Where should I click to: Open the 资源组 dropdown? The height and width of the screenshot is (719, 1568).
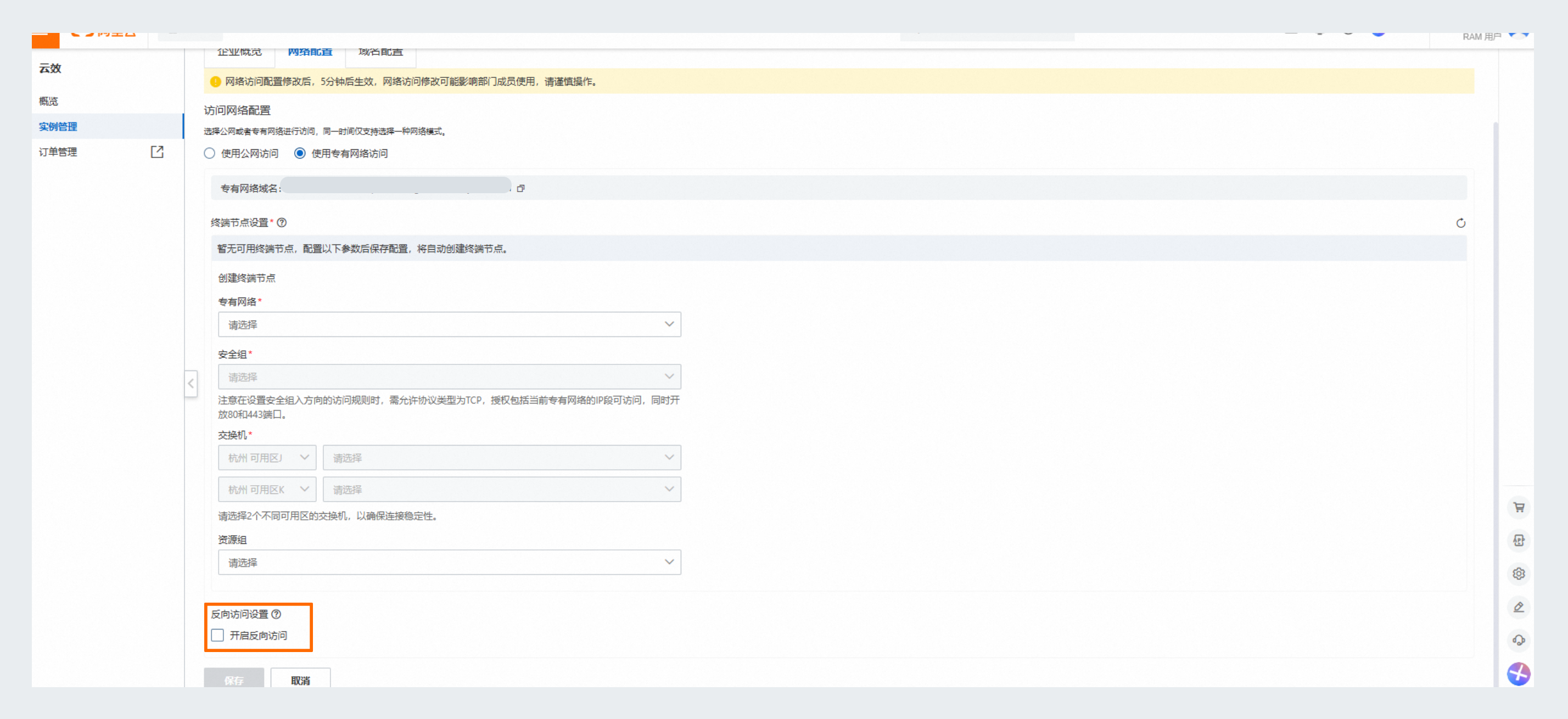(449, 562)
